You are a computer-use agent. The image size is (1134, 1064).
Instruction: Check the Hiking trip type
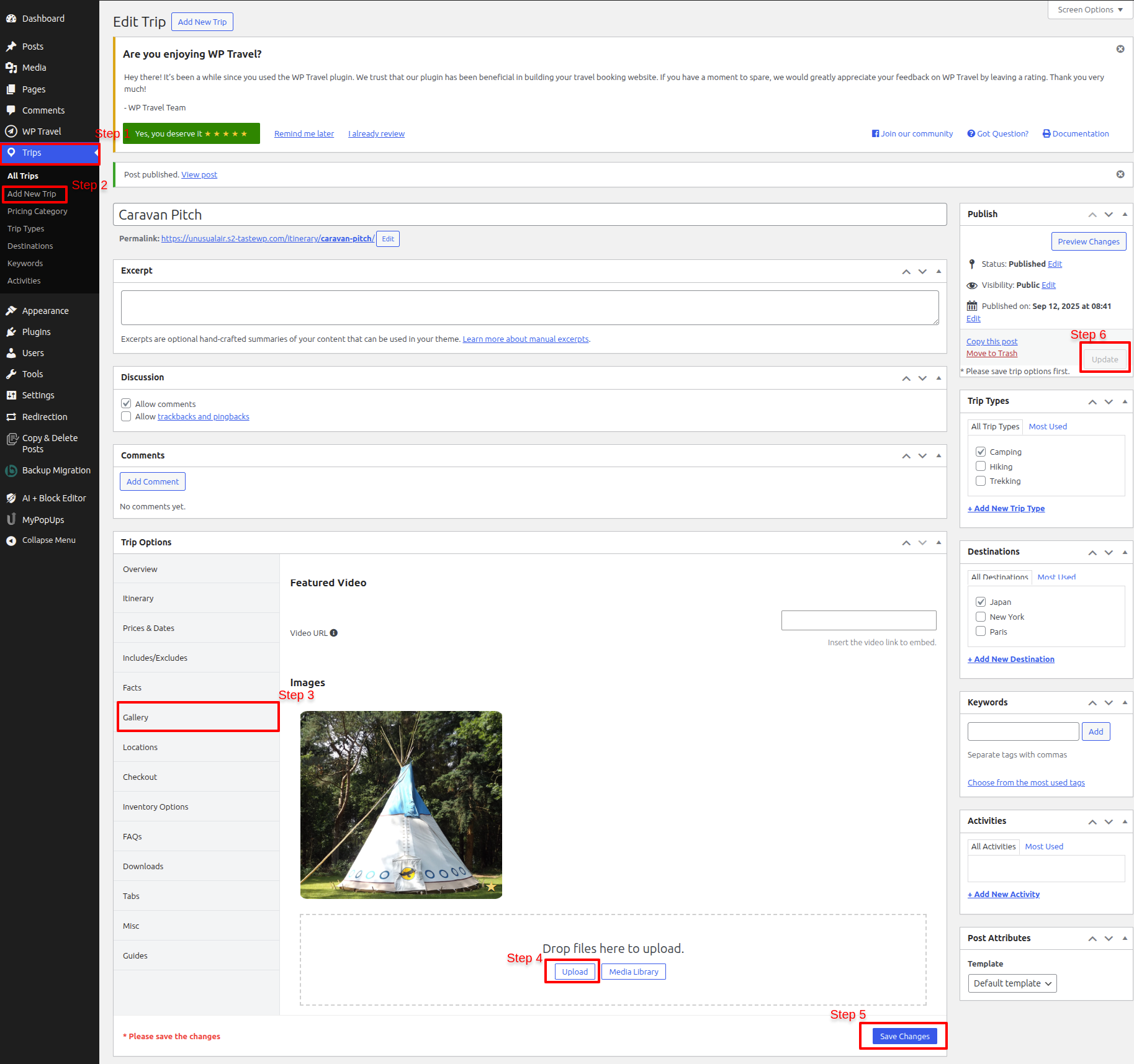point(981,466)
